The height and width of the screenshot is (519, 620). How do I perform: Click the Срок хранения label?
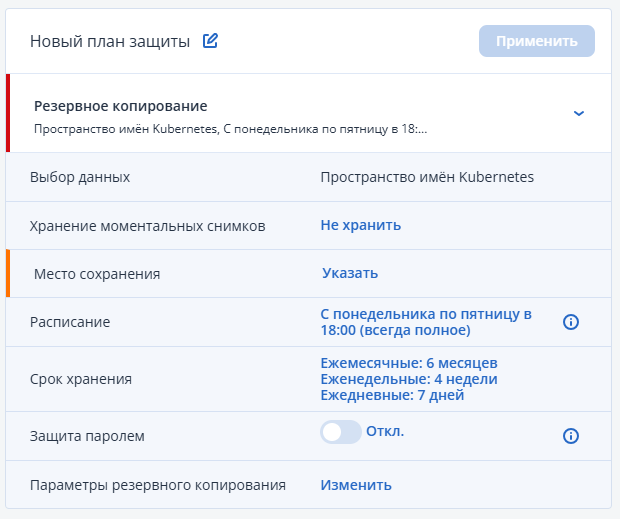pyautogui.click(x=81, y=379)
